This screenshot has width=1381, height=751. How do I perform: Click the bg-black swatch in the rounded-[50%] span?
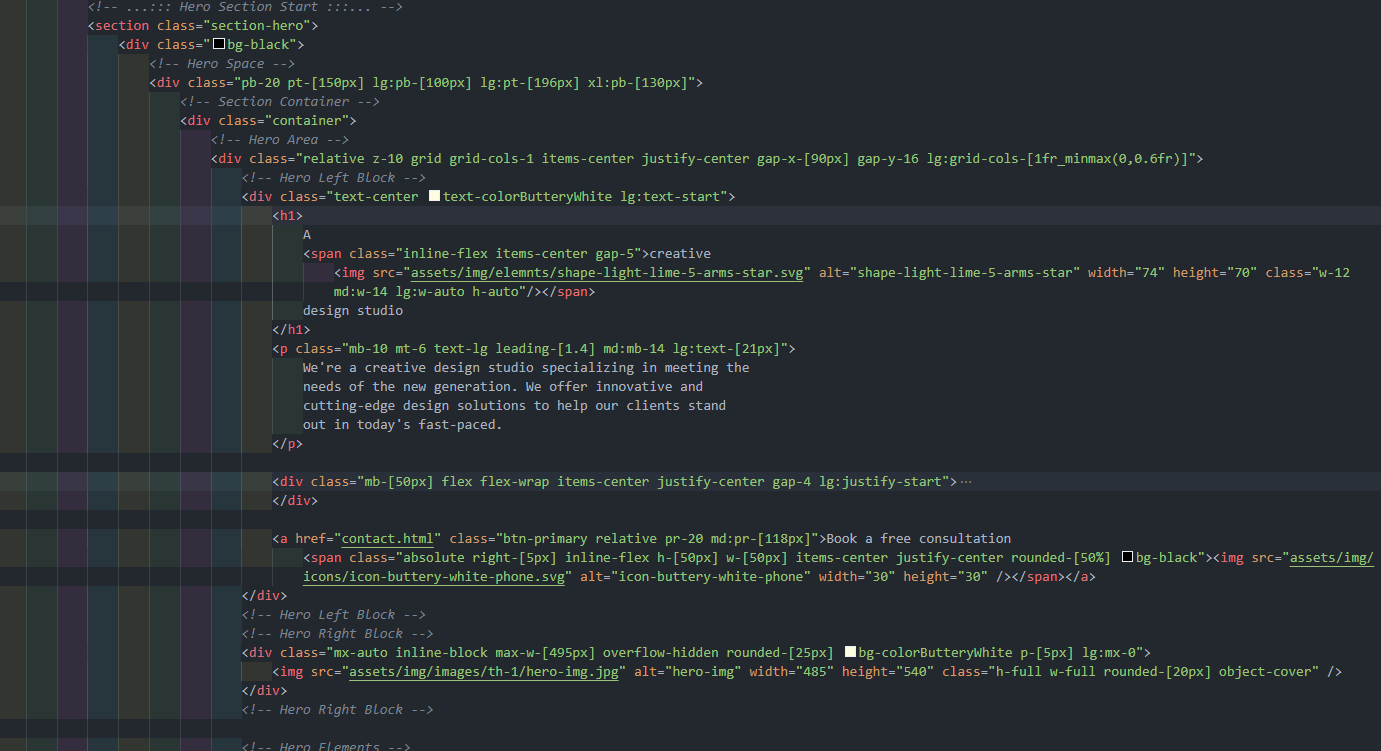point(1128,558)
